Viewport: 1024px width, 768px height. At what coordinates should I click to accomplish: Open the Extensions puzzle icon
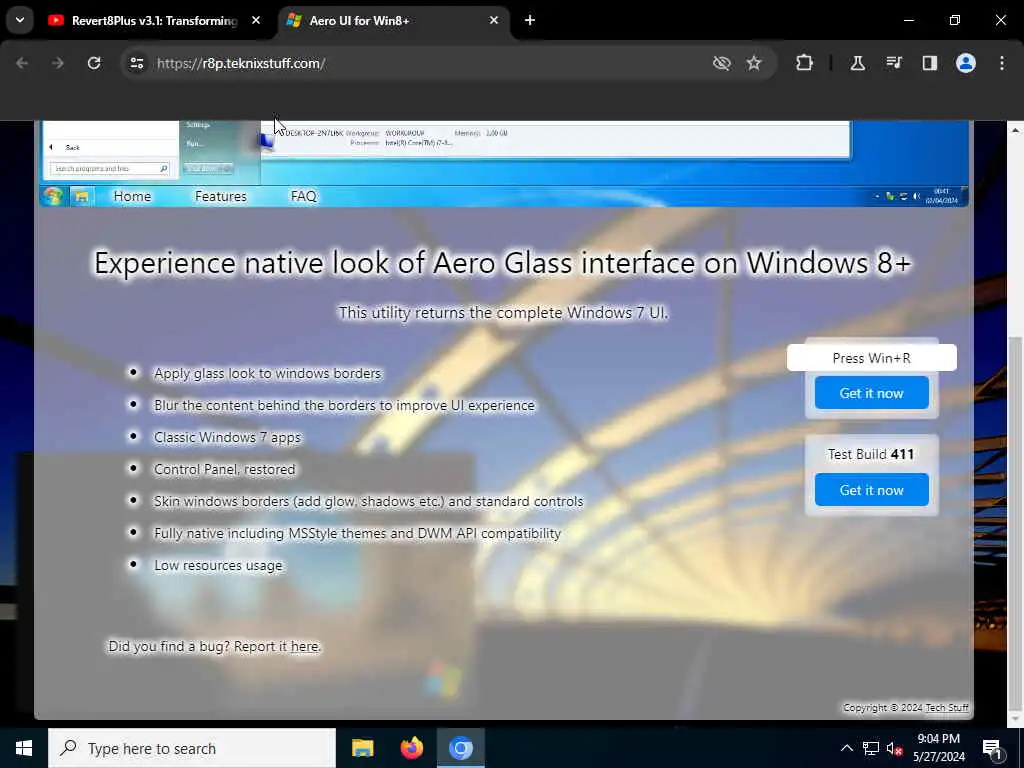(805, 63)
